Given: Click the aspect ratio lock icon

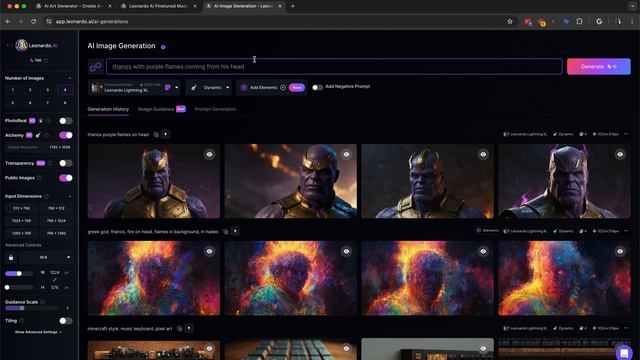Looking at the screenshot, I should [x=11, y=258].
